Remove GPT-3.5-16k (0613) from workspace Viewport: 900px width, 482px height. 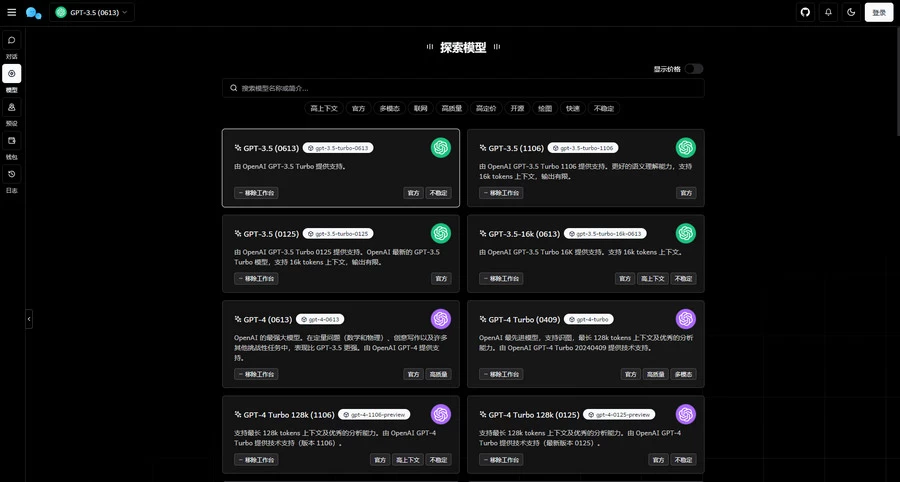(501, 278)
